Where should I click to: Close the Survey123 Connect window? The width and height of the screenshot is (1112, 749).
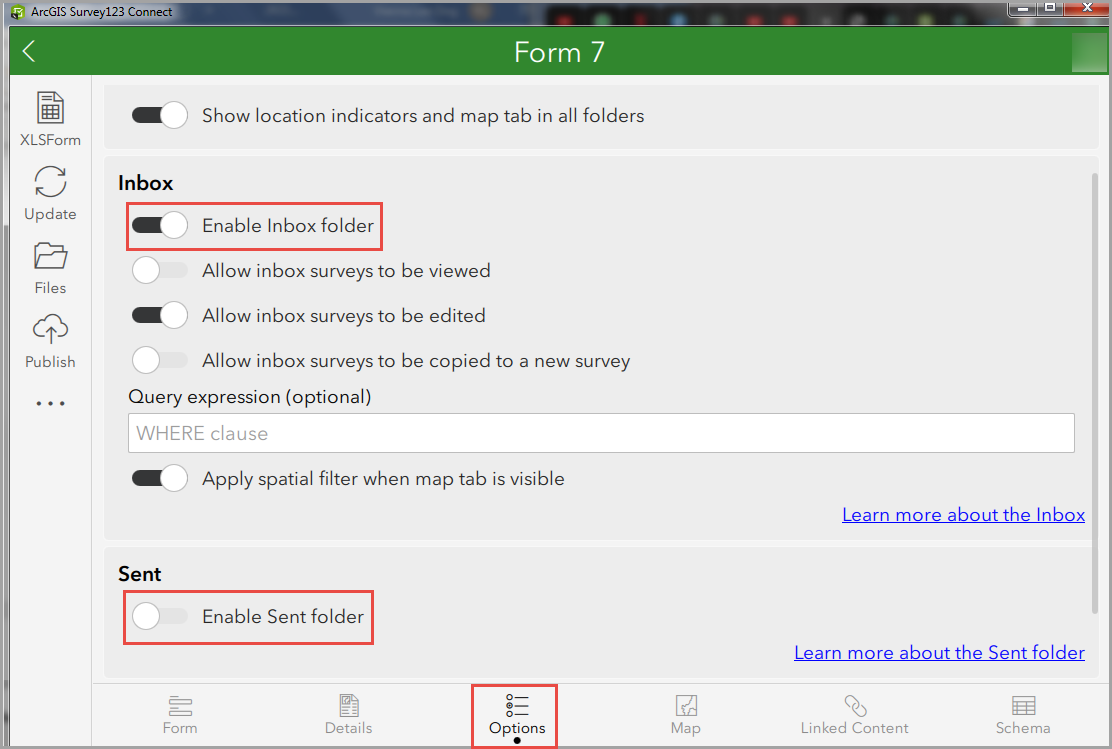pyautogui.click(x=1086, y=9)
